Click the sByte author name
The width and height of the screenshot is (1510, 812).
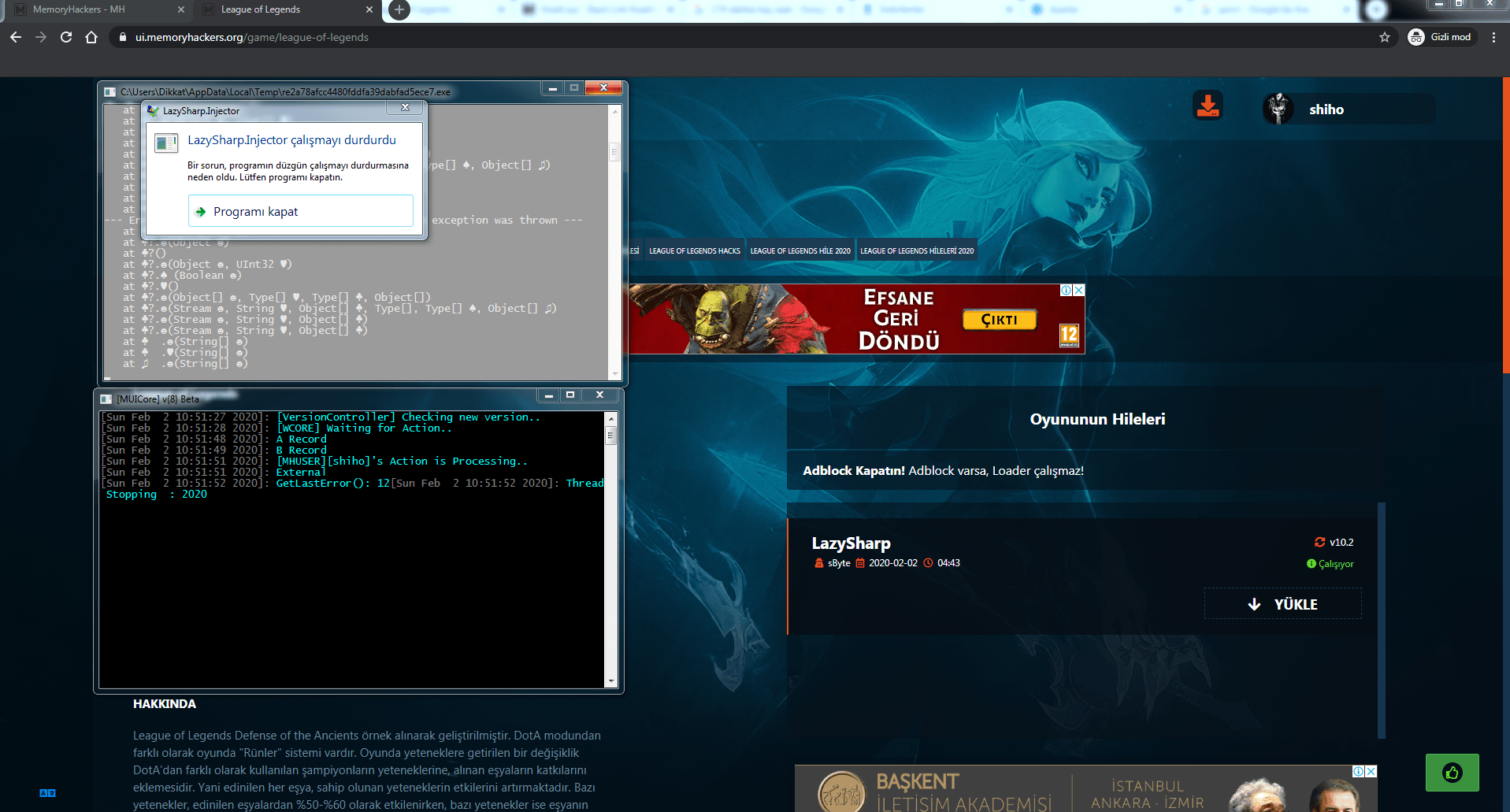(839, 563)
